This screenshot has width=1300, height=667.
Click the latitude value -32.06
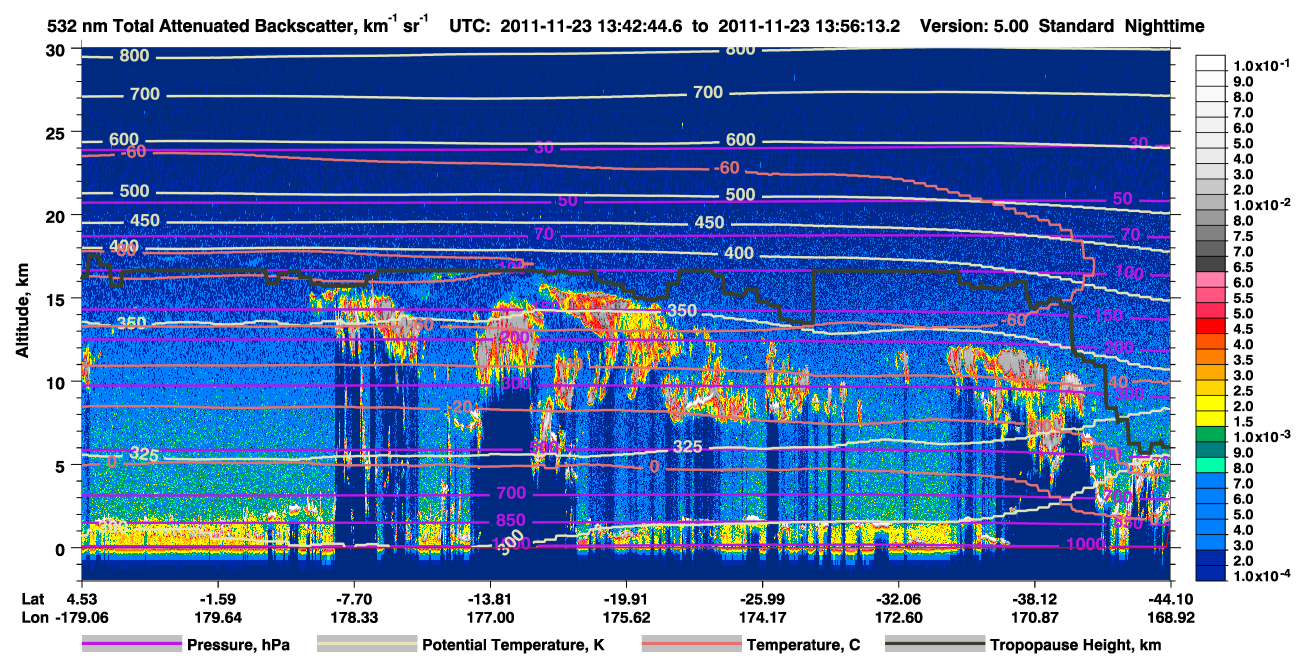point(898,598)
